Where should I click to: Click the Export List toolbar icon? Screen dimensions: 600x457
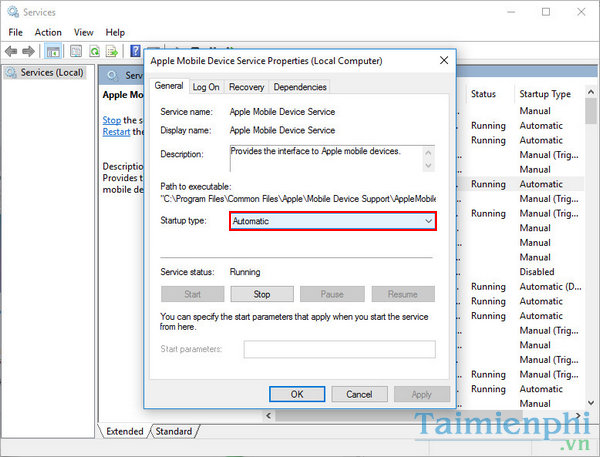pos(112,51)
